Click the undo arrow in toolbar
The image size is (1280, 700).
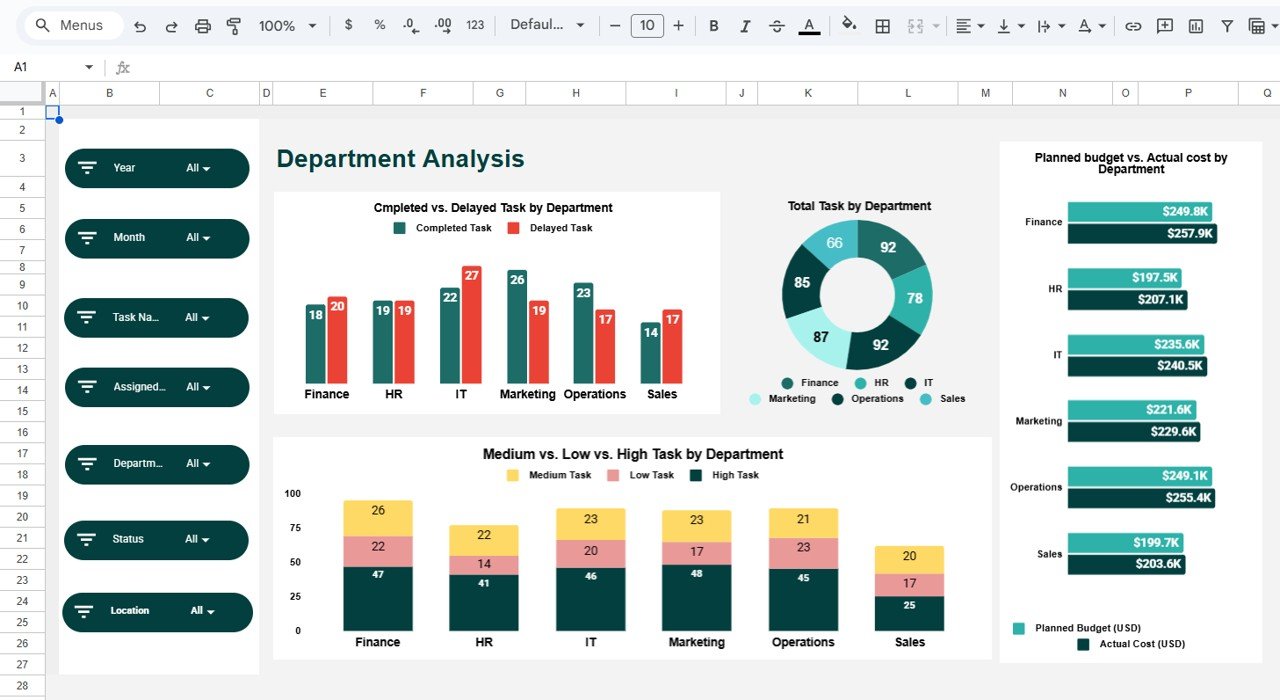(x=140, y=26)
